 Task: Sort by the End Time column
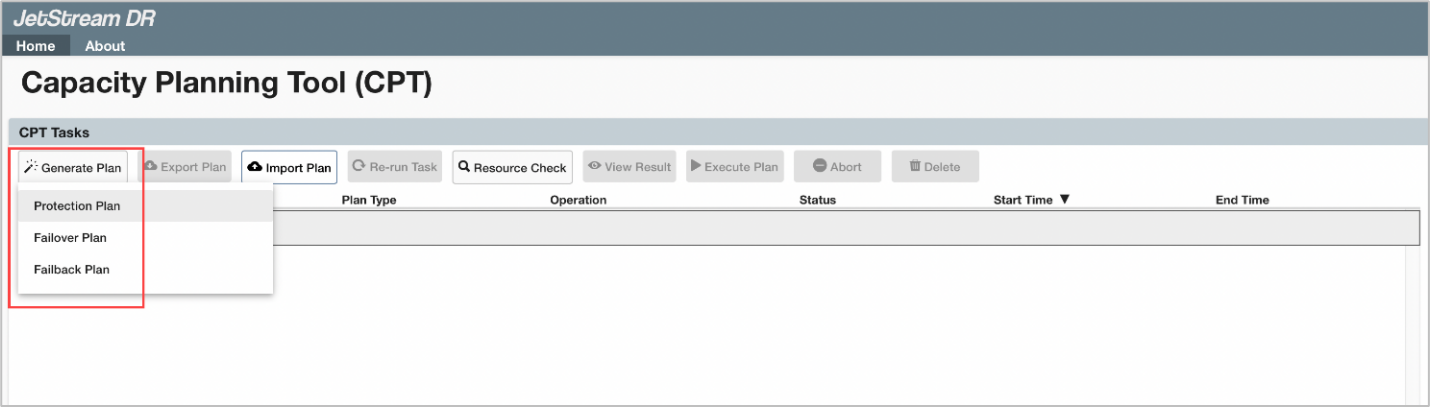1242,200
